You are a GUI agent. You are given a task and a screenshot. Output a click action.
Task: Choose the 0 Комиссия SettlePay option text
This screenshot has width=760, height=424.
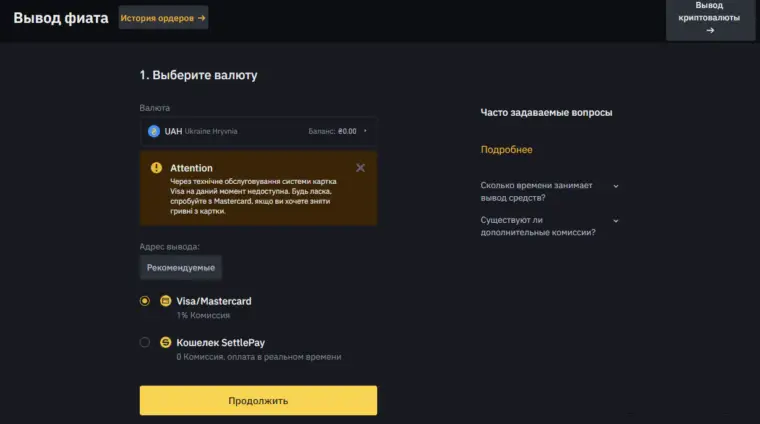[x=258, y=357]
